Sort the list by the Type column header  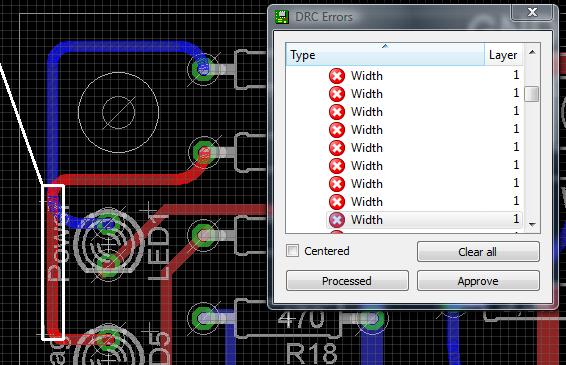[x=385, y=55]
